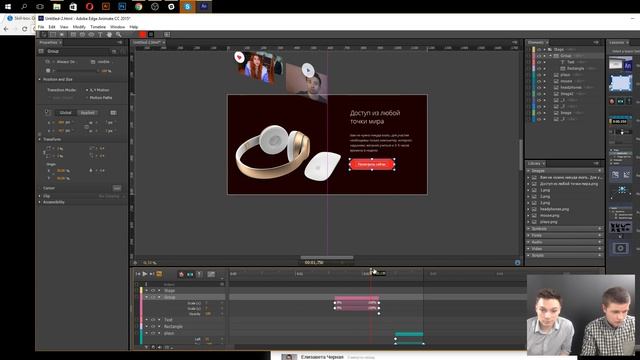Switch to the Library panel tab

[x=534, y=163]
